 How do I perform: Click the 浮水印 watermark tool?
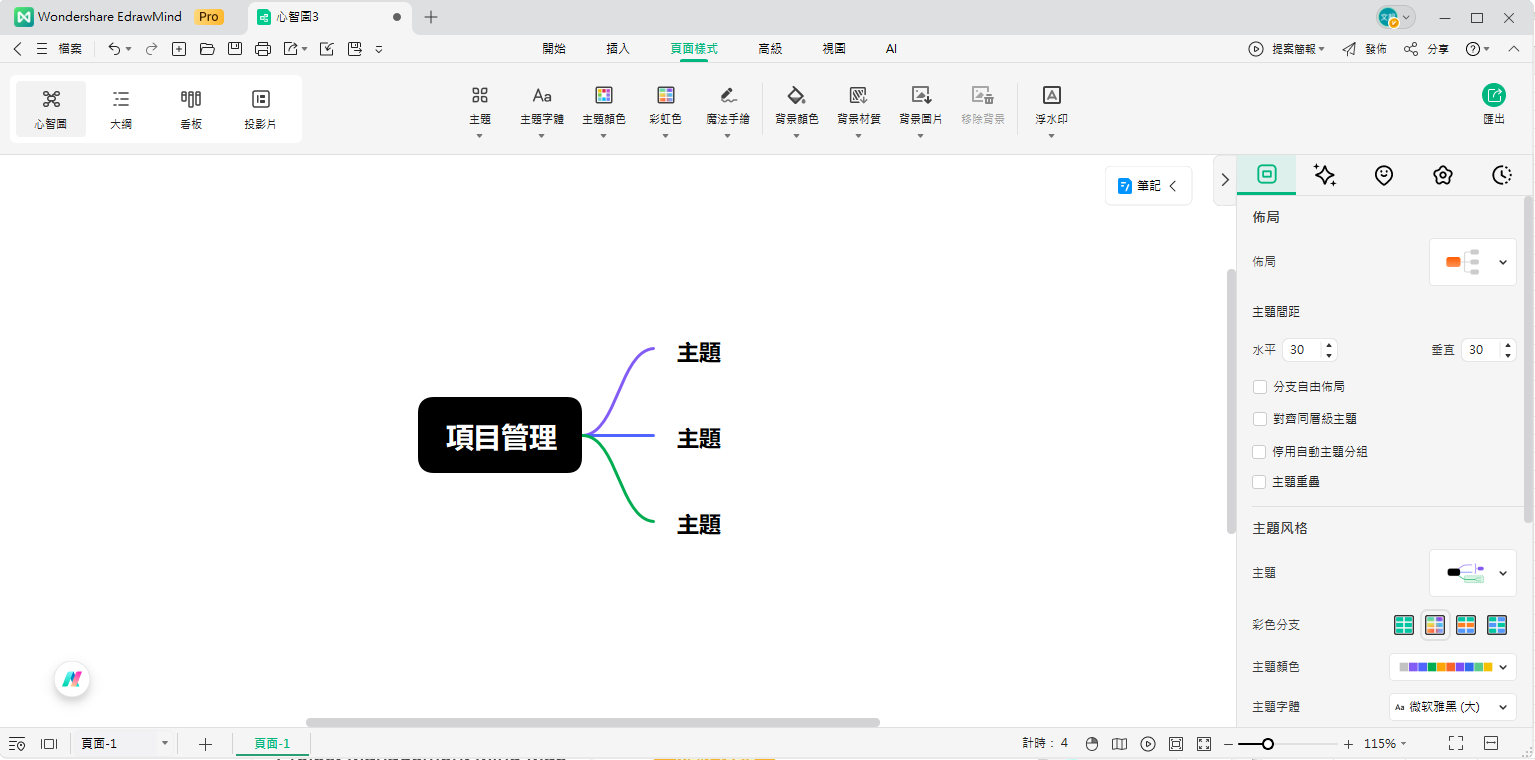point(1051,105)
